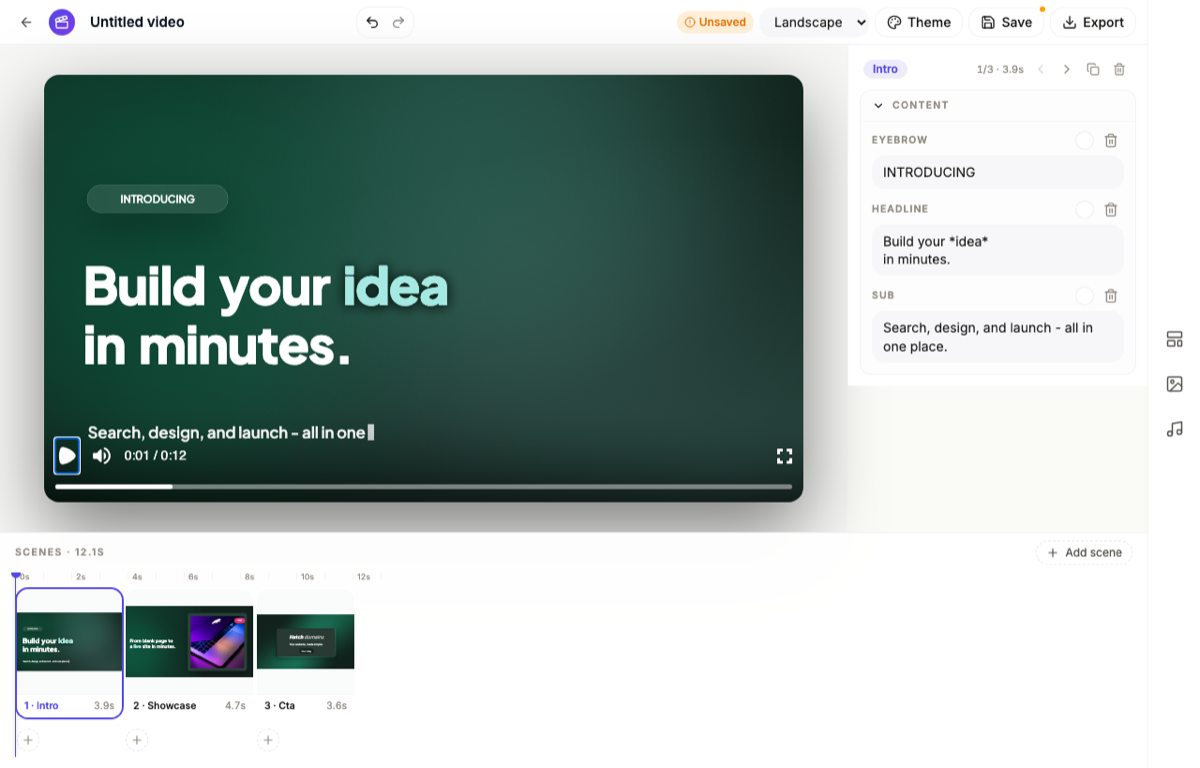The image size is (1200, 768).
Task: Click the Unsaved status badge
Action: tap(715, 22)
